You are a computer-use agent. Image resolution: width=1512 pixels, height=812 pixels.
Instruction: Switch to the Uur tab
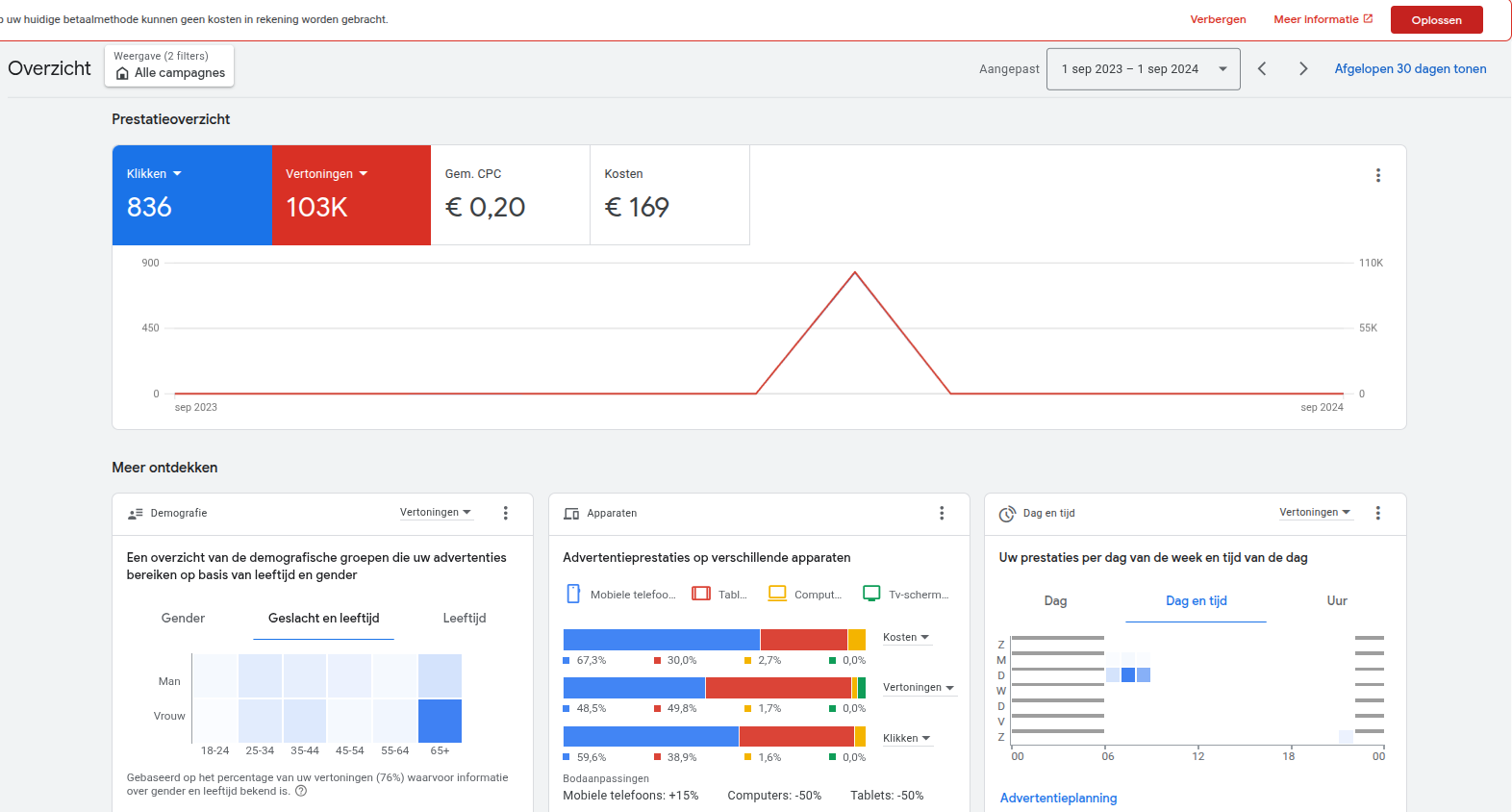tap(1337, 601)
